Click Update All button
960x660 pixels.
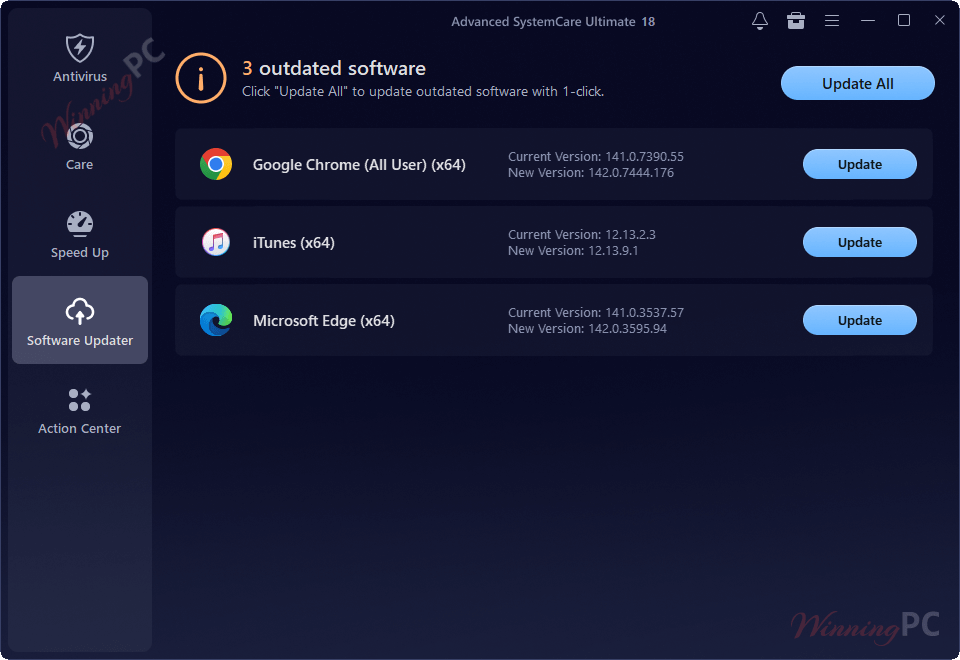[x=857, y=83]
